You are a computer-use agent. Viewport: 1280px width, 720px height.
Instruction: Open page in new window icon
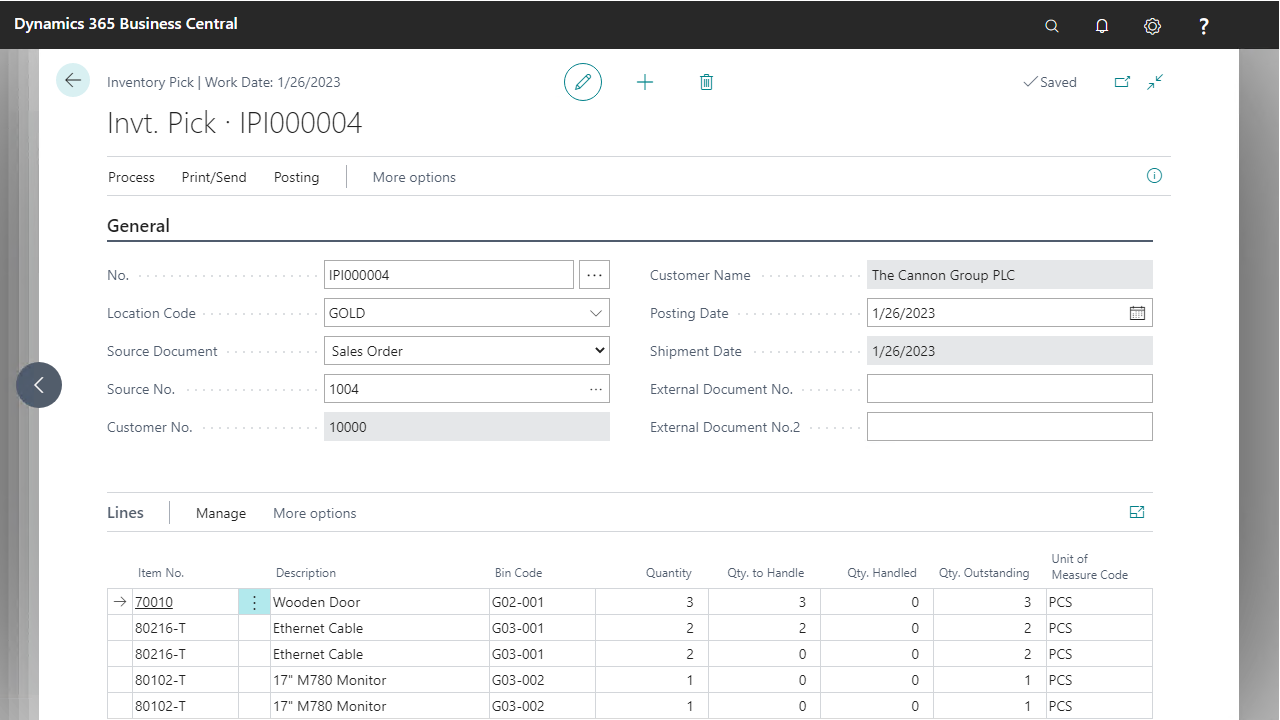tap(1122, 82)
